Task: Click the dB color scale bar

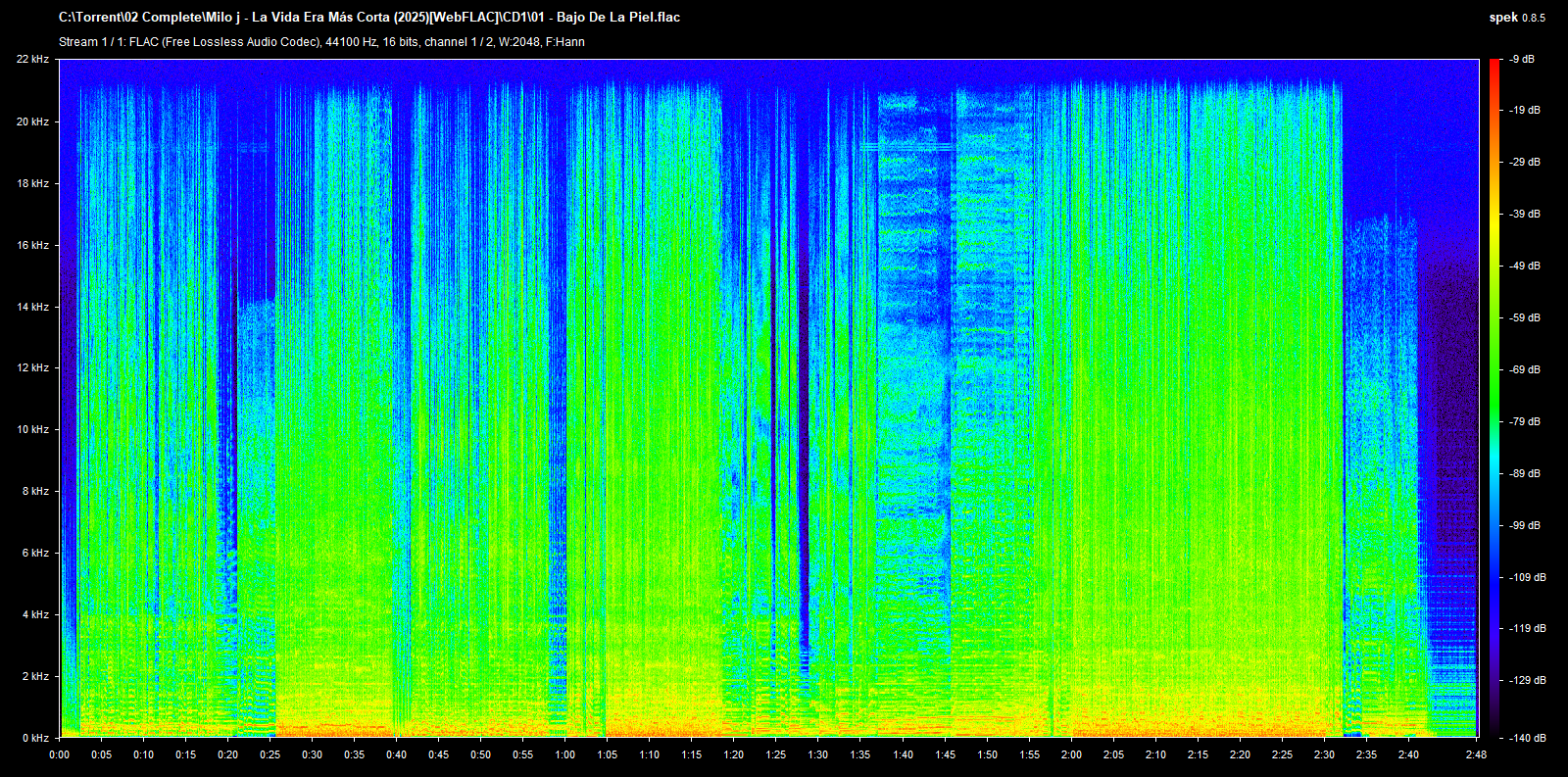Action: point(1494,398)
